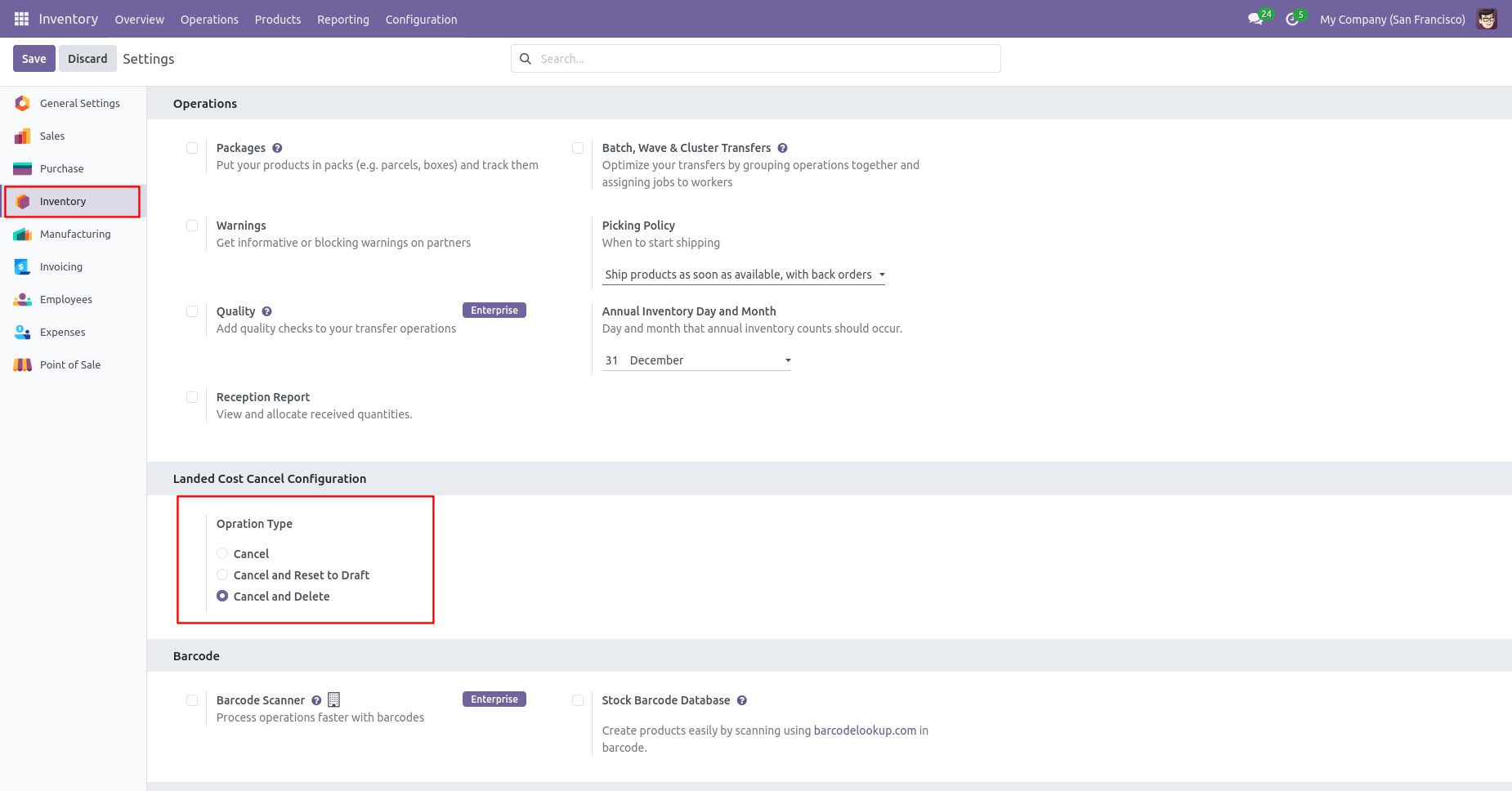Open the Reporting menu
Viewport: 1512px width, 791px height.
(x=343, y=19)
